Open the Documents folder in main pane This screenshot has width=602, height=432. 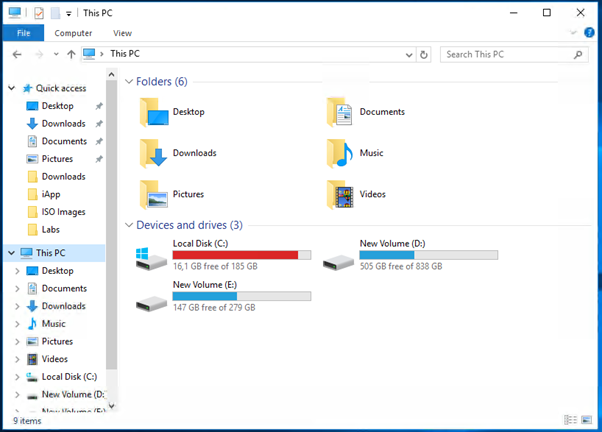tap(340, 112)
